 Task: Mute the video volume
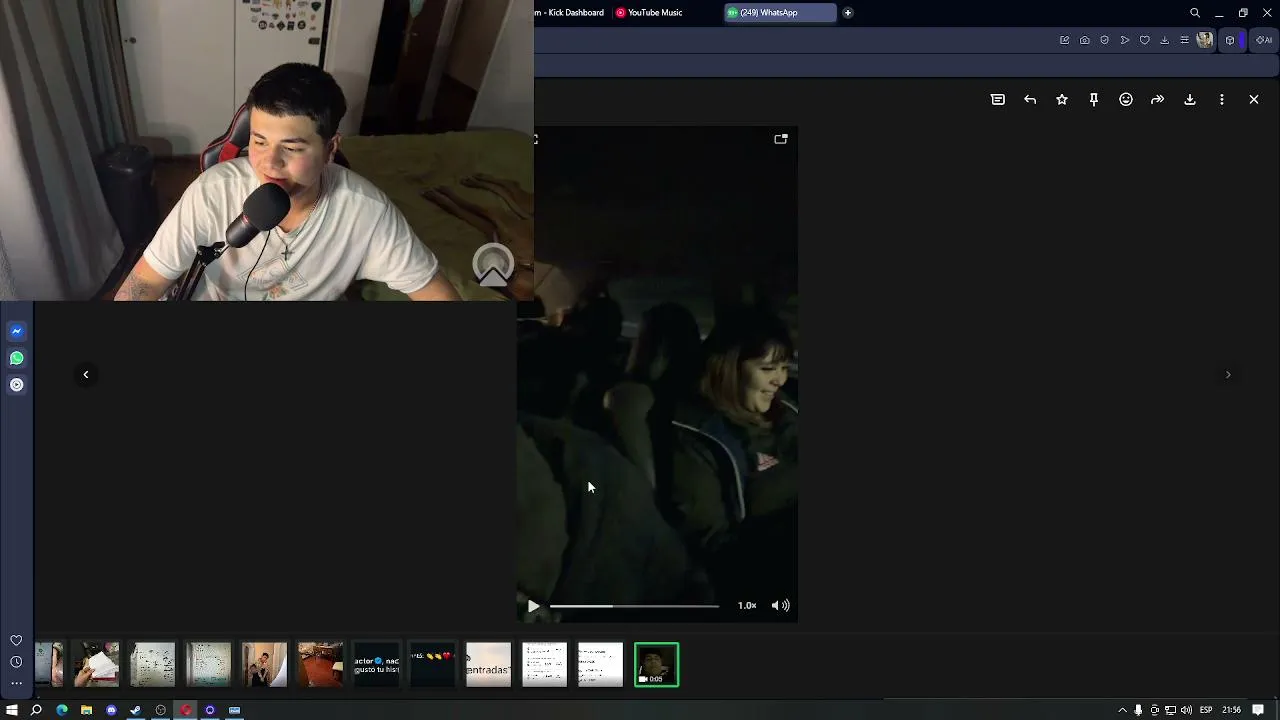point(781,606)
